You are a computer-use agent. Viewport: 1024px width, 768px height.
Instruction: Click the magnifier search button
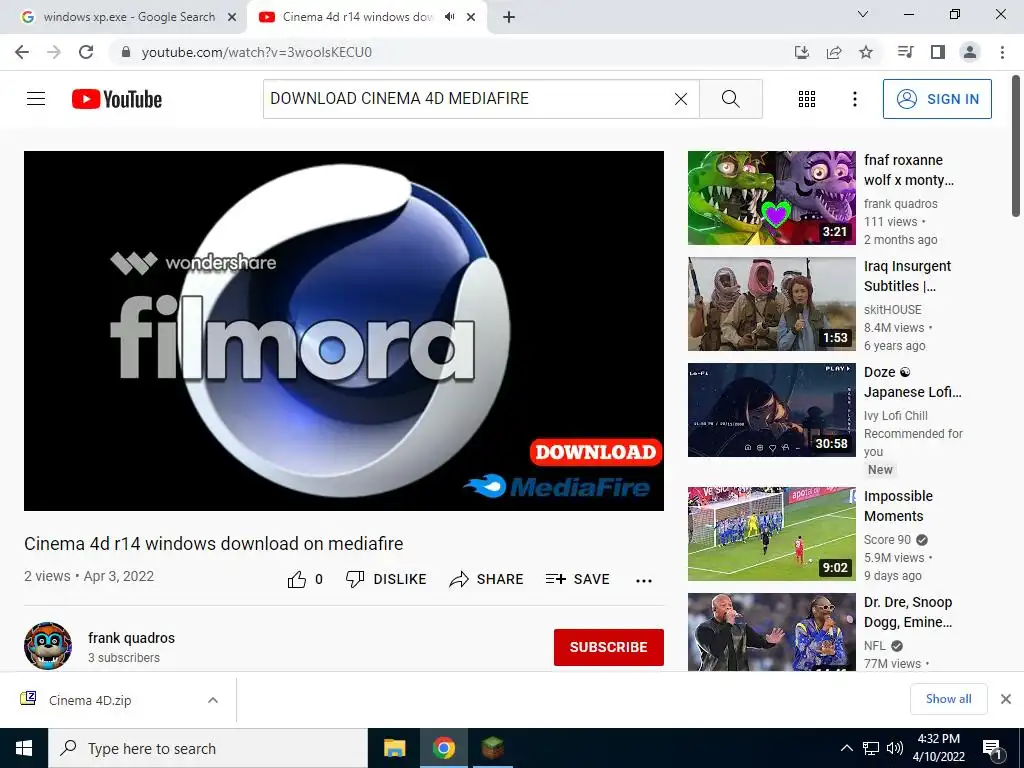[731, 99]
